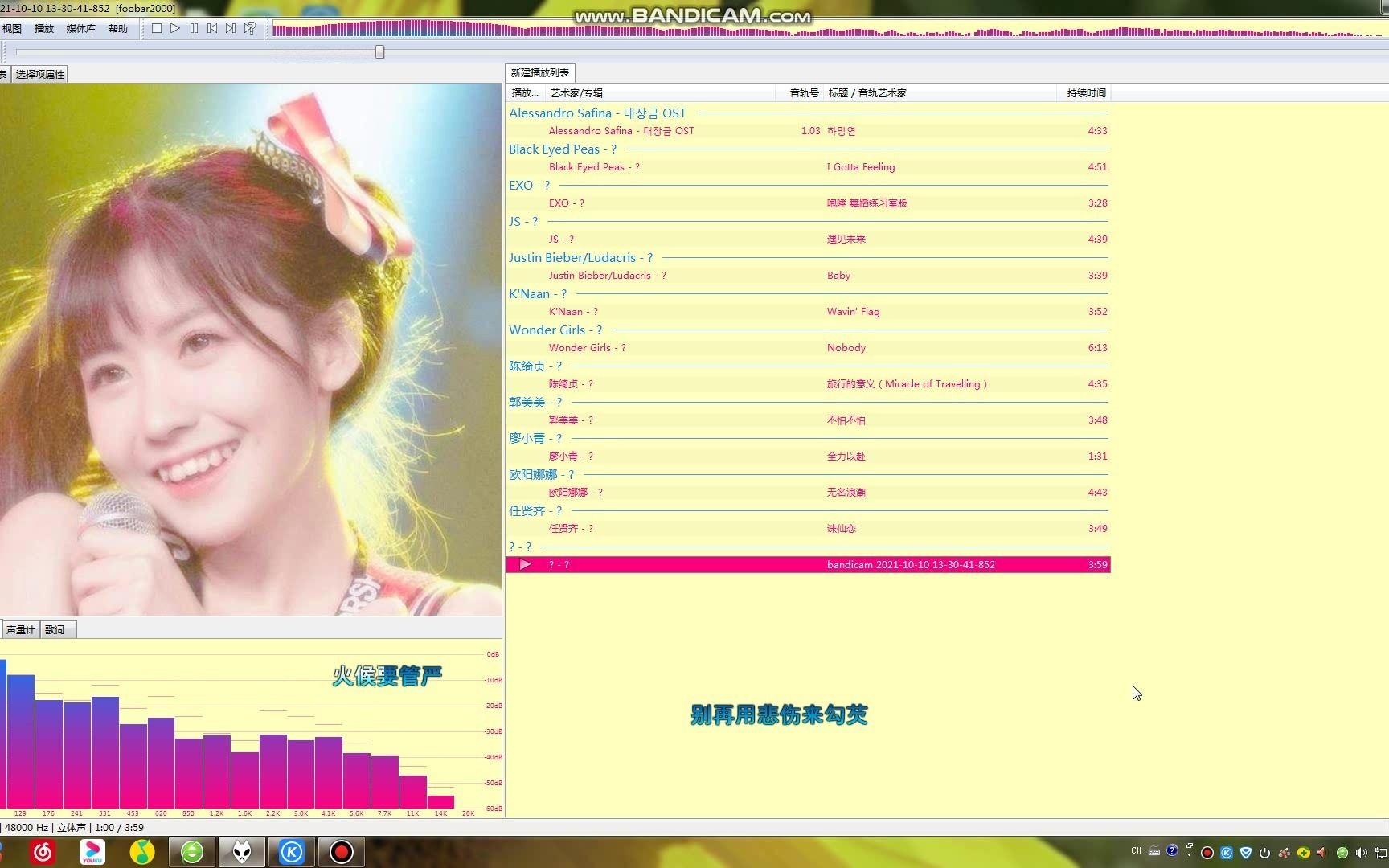
Task: Select the track 不怕不怕
Action: (x=808, y=420)
